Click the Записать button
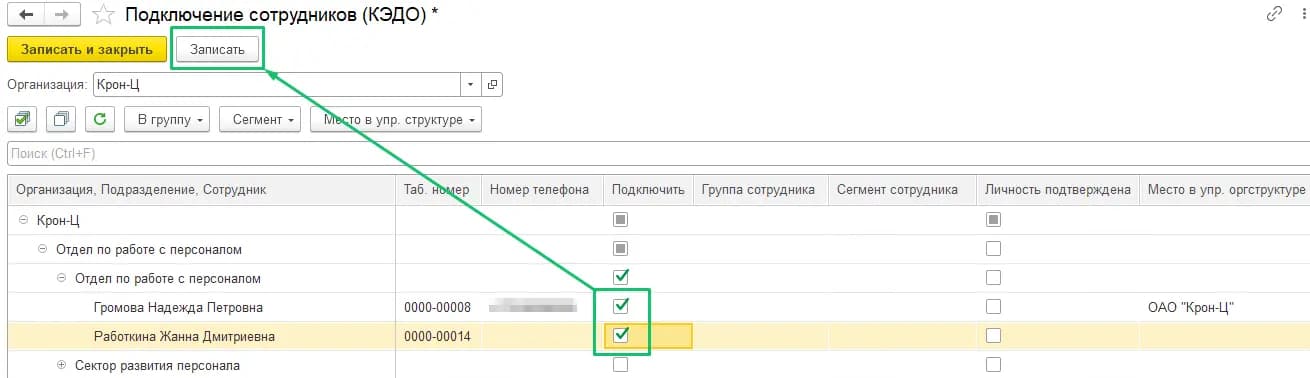Screen dimensions: 1310x378 (217, 49)
